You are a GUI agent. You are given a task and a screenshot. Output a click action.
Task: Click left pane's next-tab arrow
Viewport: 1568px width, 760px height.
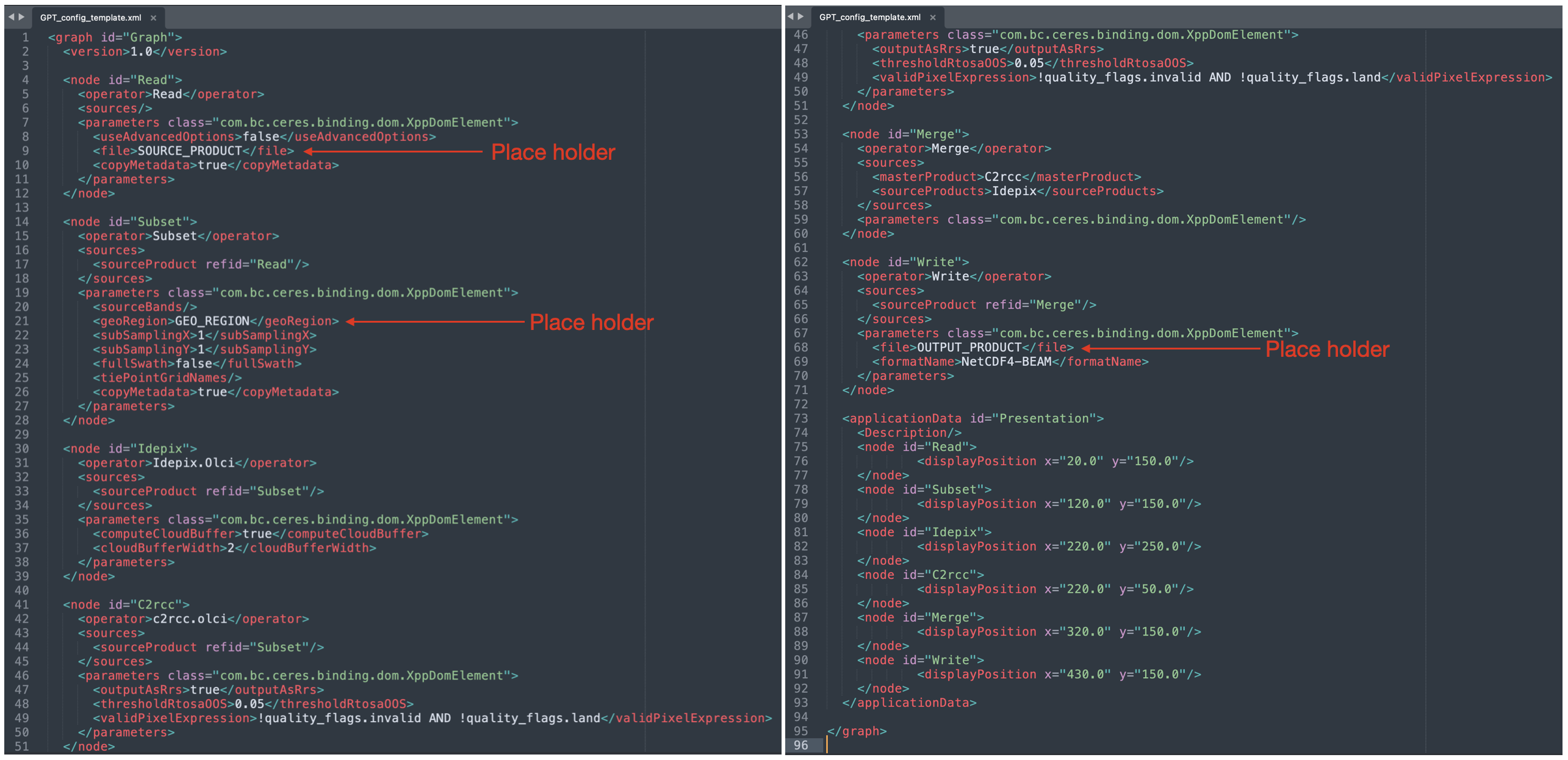[x=22, y=17]
